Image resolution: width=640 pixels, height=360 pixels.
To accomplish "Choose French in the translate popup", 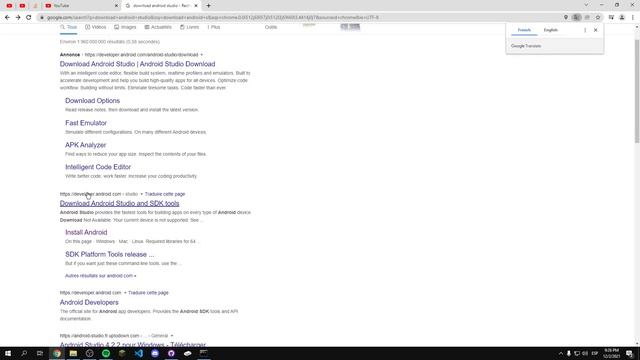I will coord(524,30).
